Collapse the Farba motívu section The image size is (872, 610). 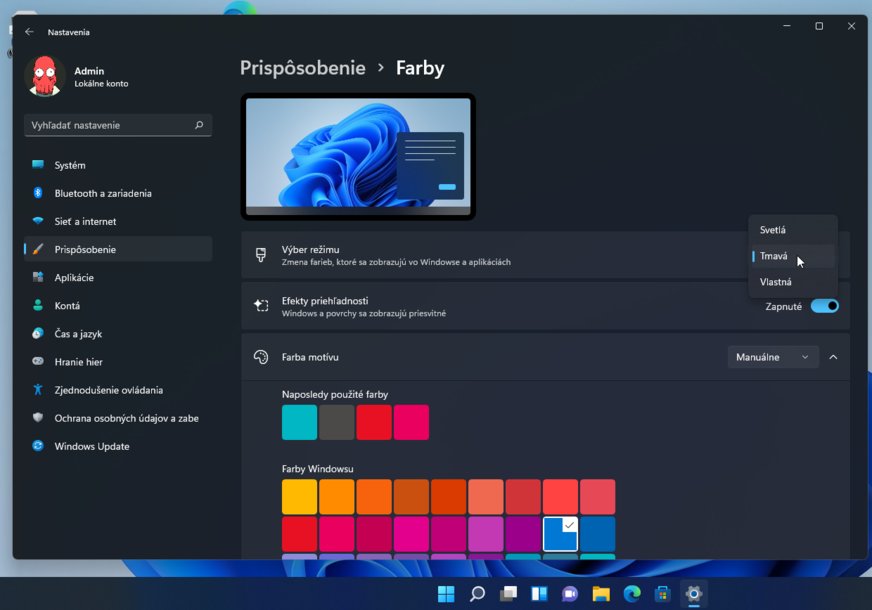pyautogui.click(x=833, y=357)
